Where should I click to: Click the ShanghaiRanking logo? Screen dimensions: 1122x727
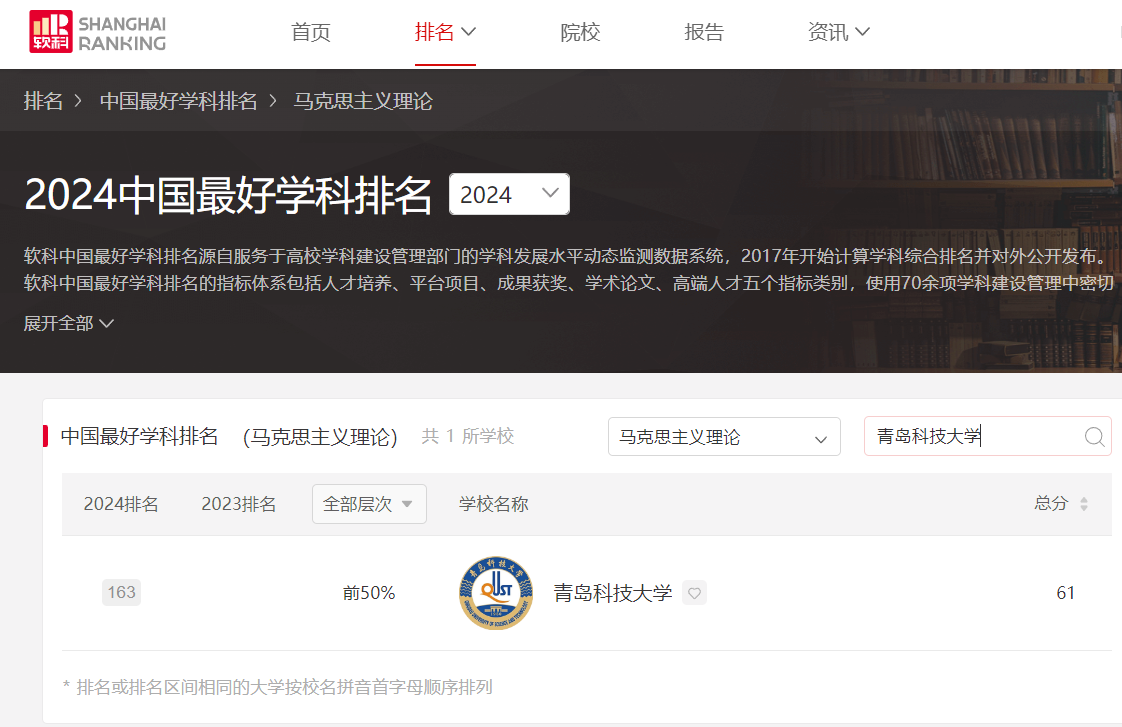97,32
